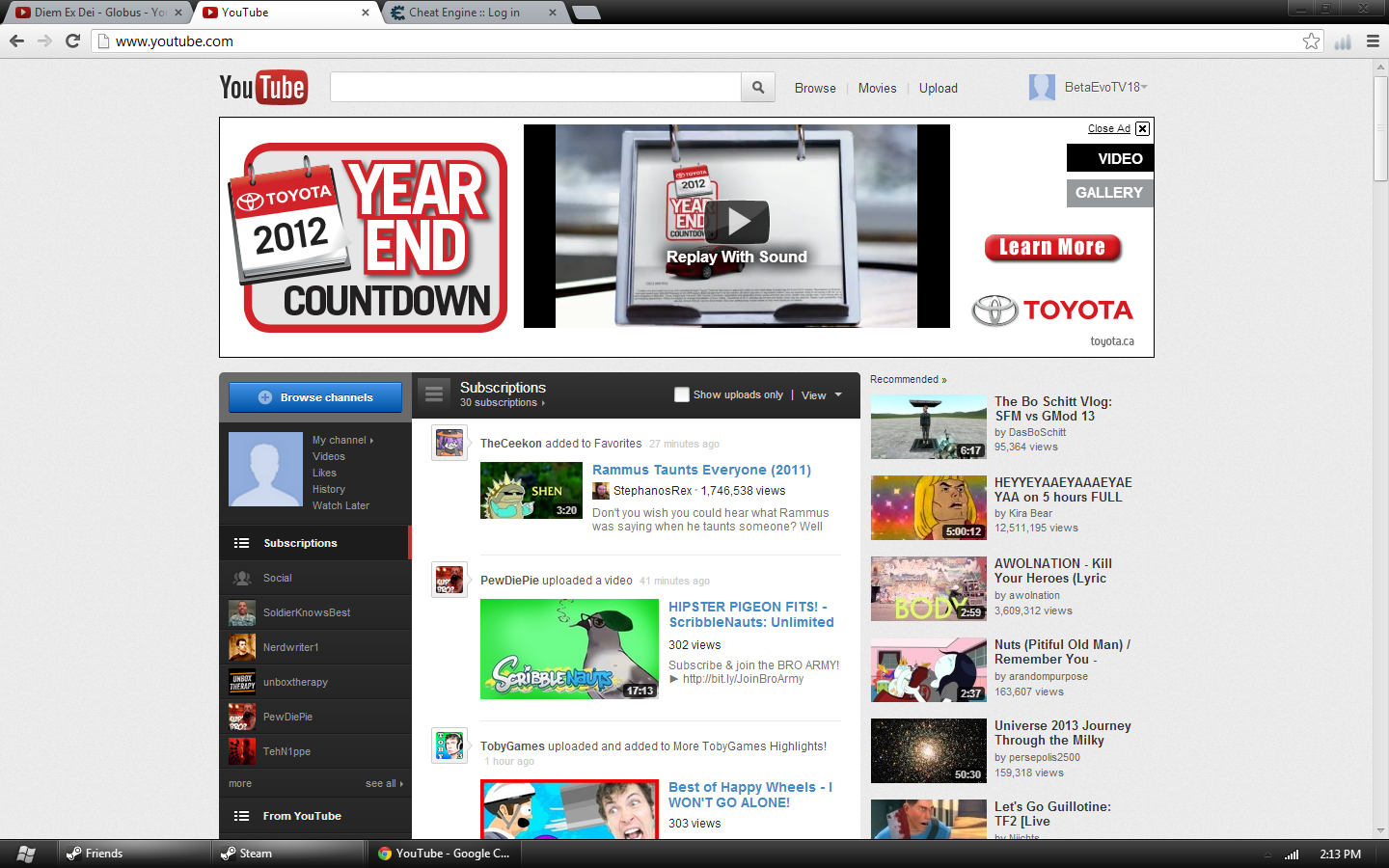Image resolution: width=1389 pixels, height=868 pixels.
Task: Open PewDiePie channel icon in sidebar
Action: tap(242, 717)
